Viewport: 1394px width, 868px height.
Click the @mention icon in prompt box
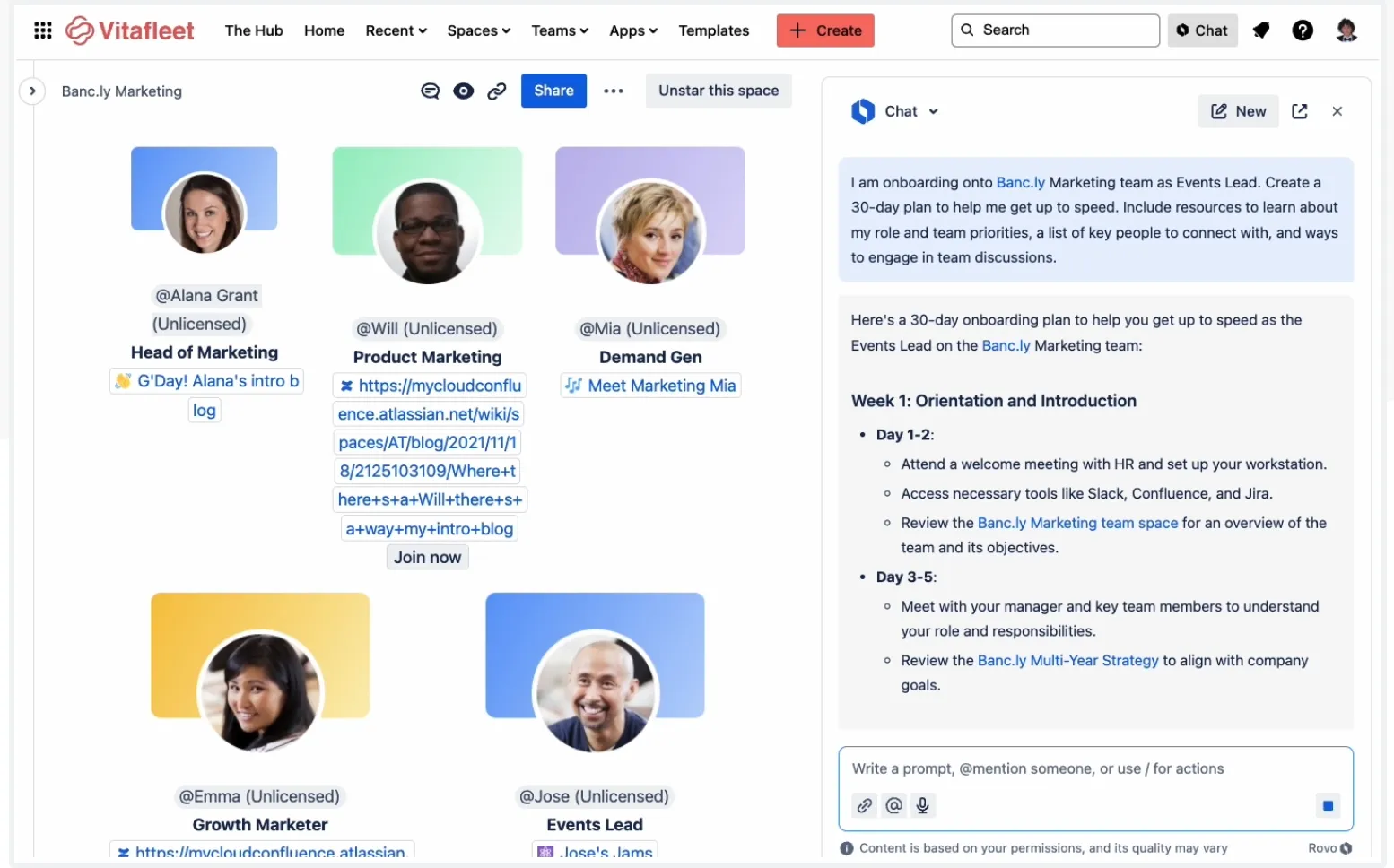click(x=894, y=805)
